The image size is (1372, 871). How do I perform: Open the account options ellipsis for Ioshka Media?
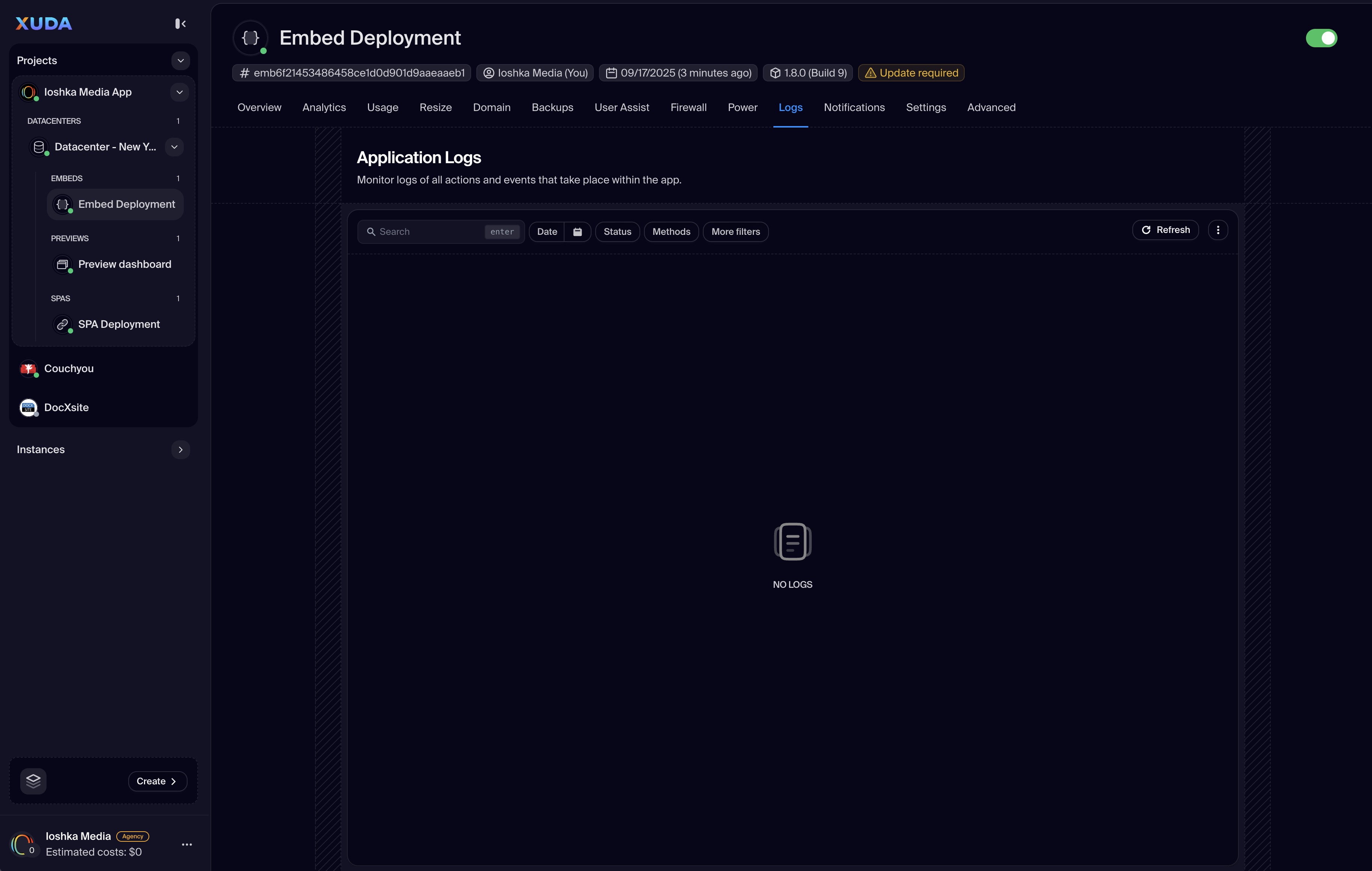[186, 844]
